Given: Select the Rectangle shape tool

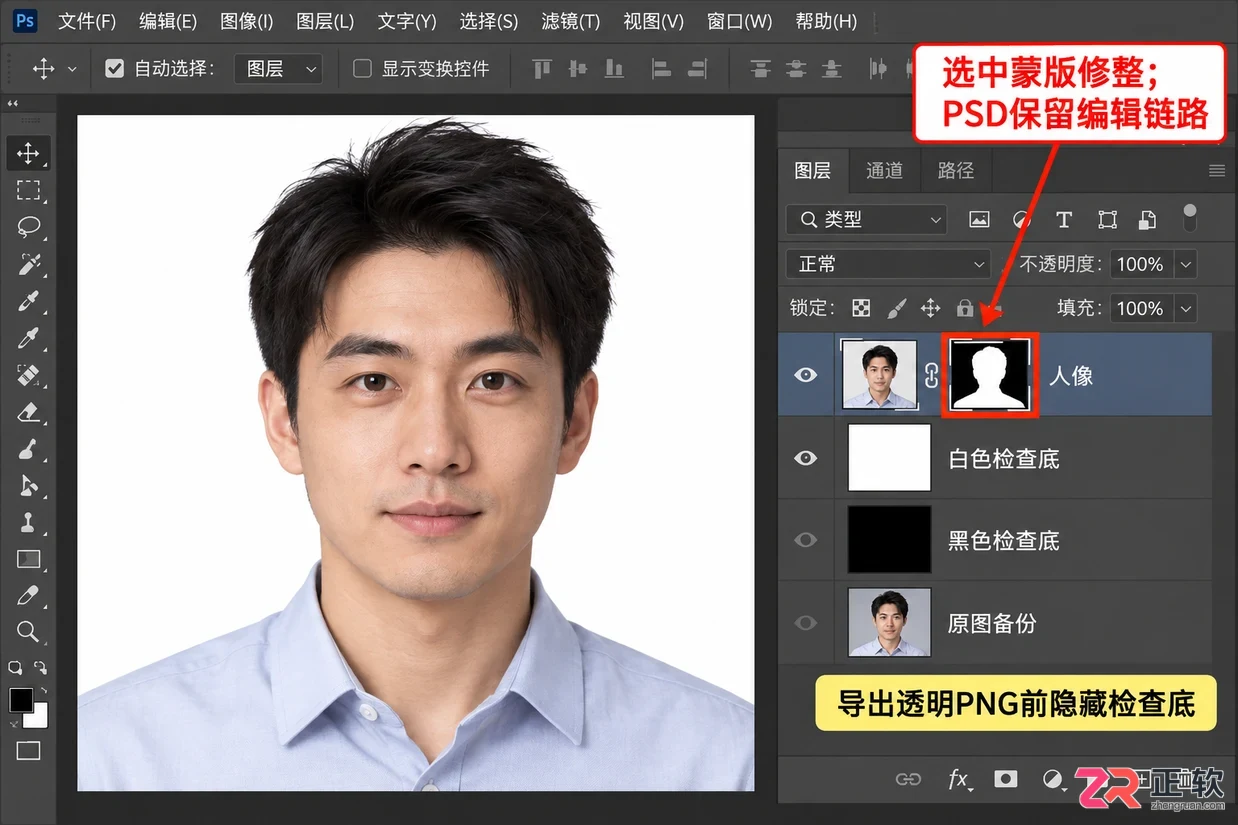Looking at the screenshot, I should [28, 559].
